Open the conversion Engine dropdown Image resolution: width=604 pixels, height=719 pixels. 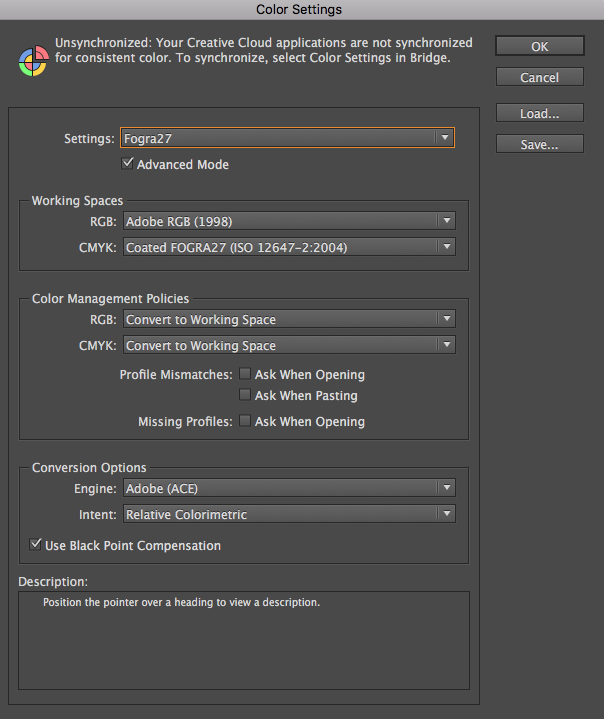(288, 489)
